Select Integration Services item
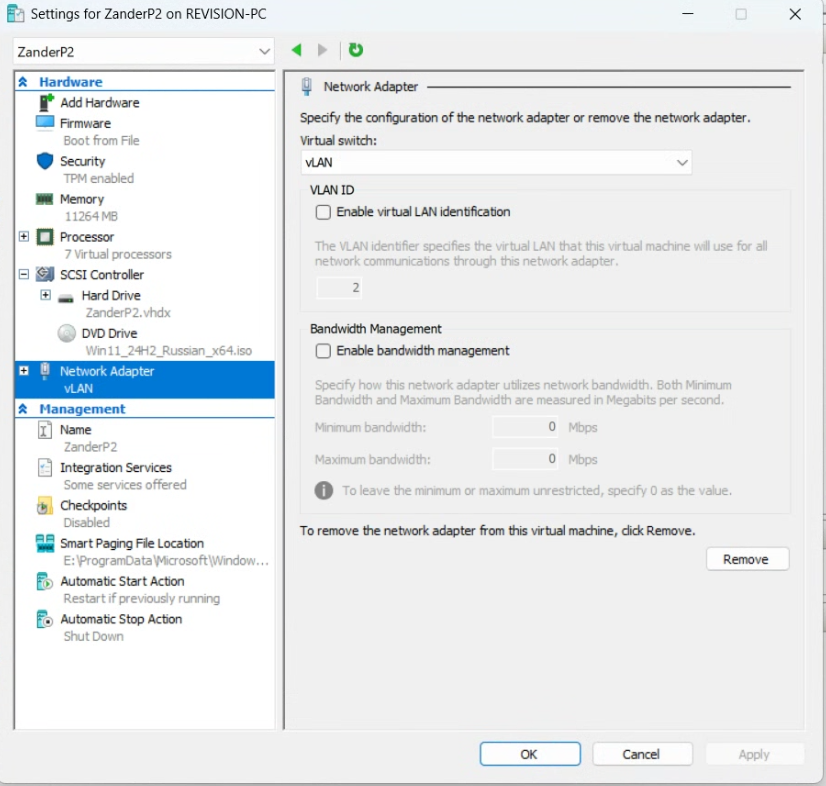Screen dimensions: 826x786 tap(116, 468)
